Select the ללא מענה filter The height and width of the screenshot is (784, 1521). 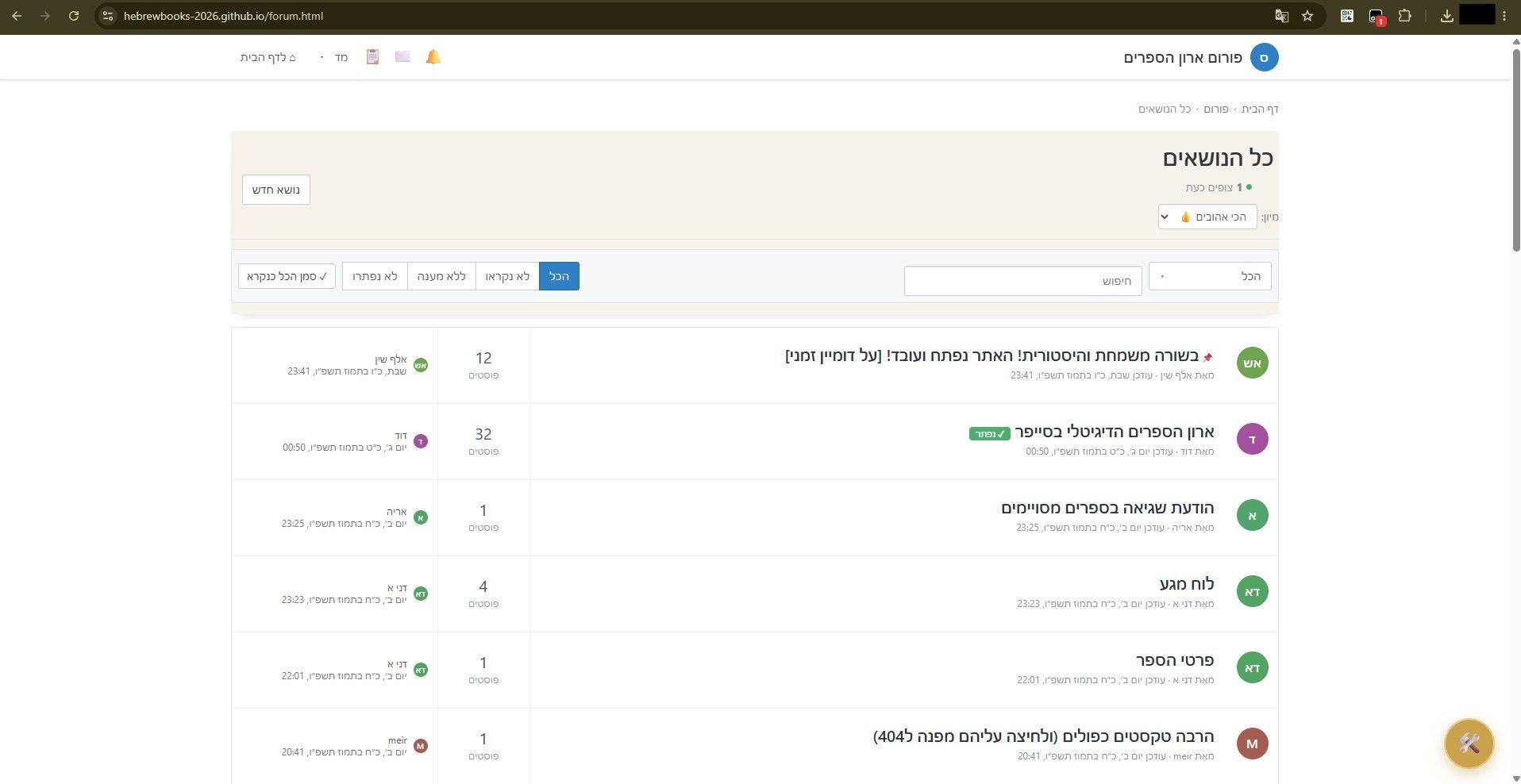click(x=441, y=276)
